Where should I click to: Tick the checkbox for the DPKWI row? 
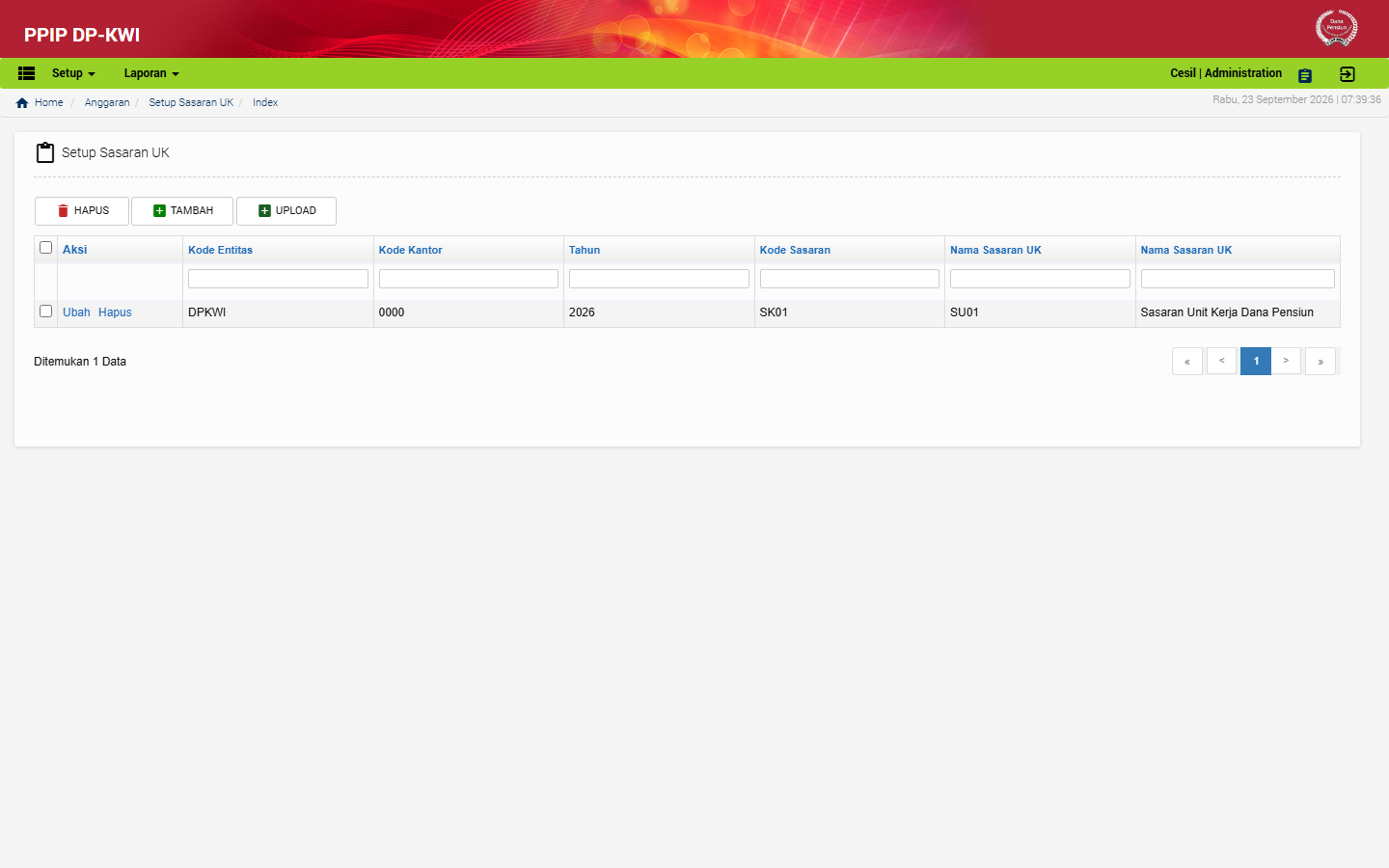45,312
